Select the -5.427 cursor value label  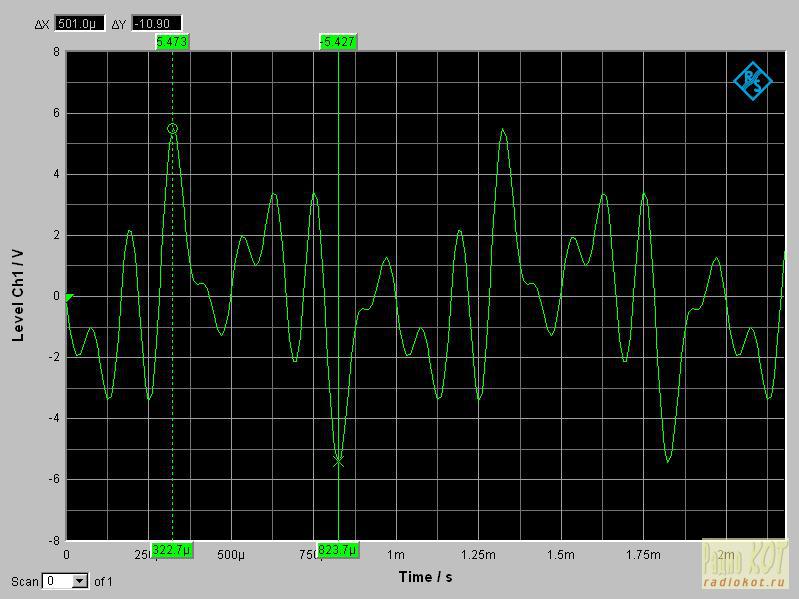[338, 42]
